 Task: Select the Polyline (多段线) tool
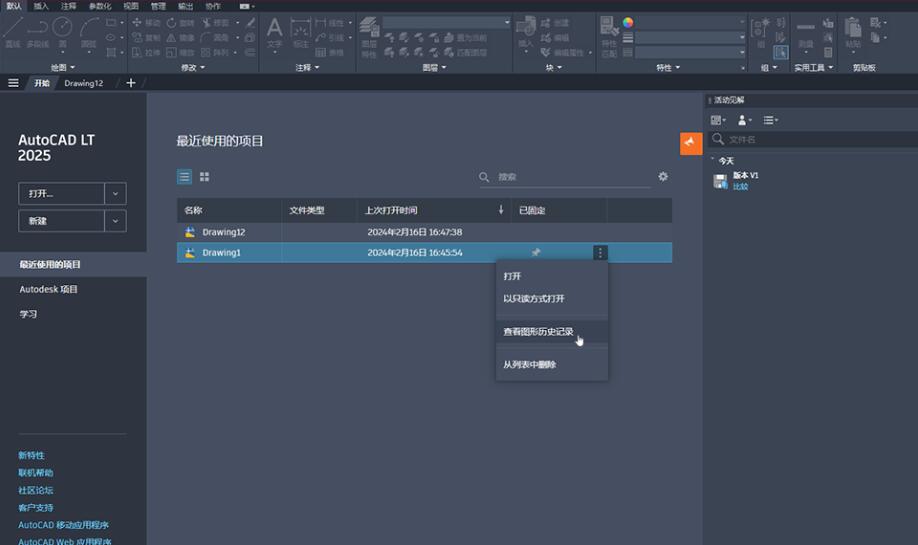pos(37,31)
